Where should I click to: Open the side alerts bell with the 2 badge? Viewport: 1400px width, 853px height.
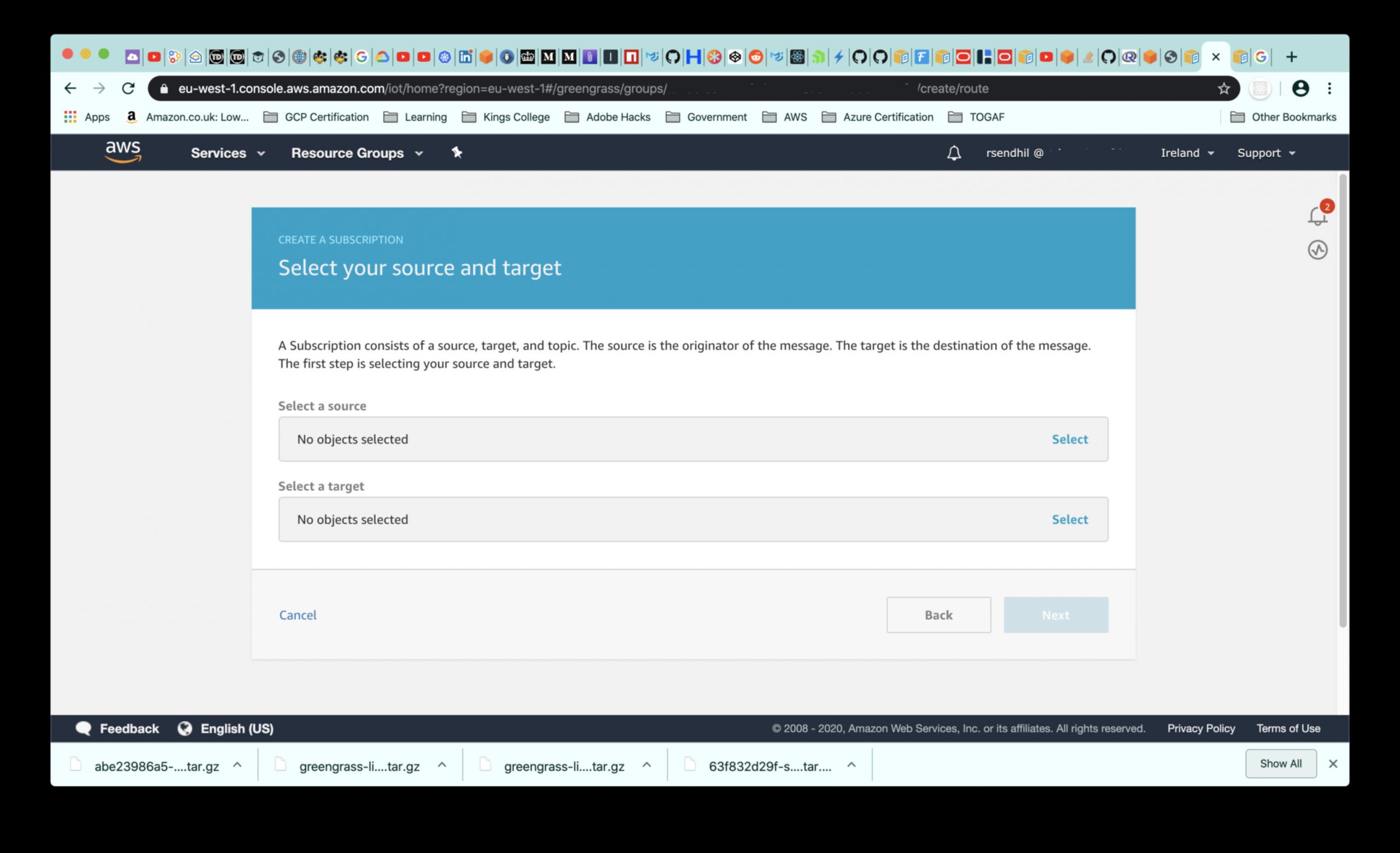pos(1317,215)
